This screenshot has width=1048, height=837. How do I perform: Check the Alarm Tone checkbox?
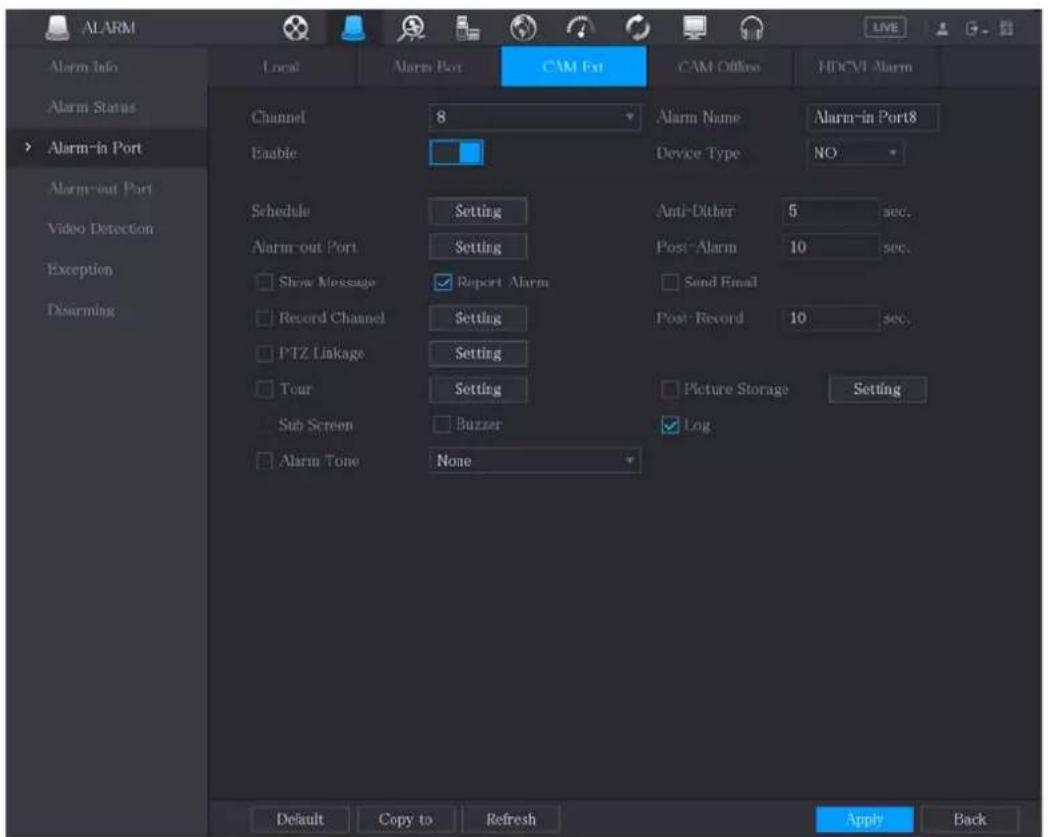[265, 461]
